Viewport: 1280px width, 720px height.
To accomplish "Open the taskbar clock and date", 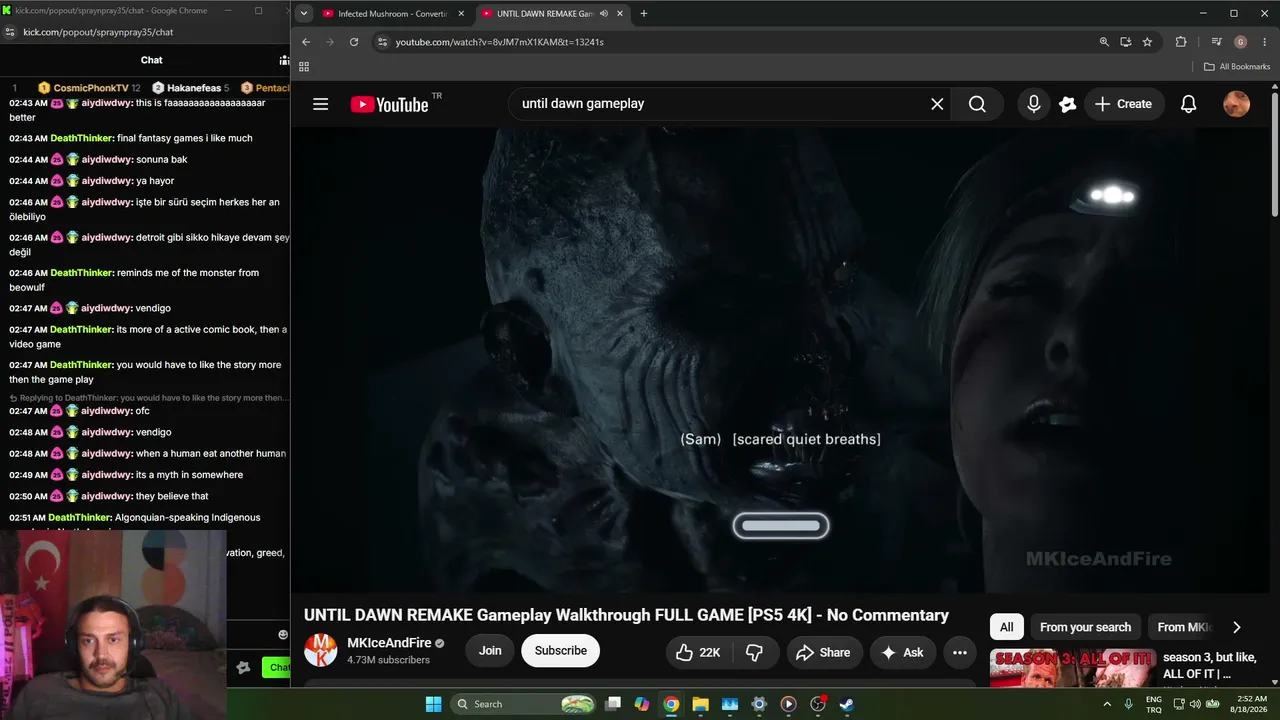I will pyautogui.click(x=1251, y=704).
